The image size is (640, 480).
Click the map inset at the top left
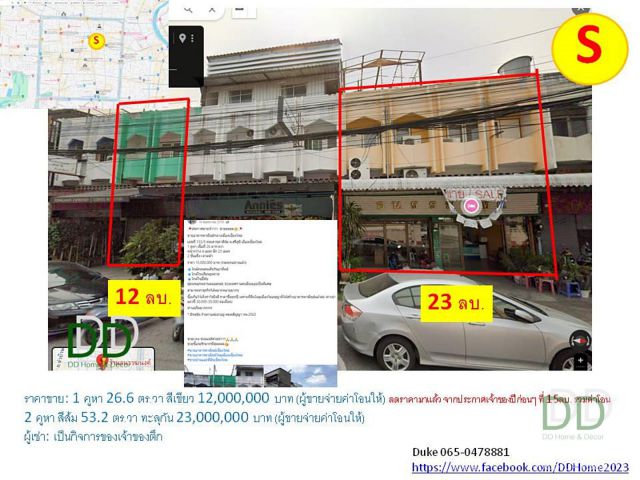click(84, 53)
